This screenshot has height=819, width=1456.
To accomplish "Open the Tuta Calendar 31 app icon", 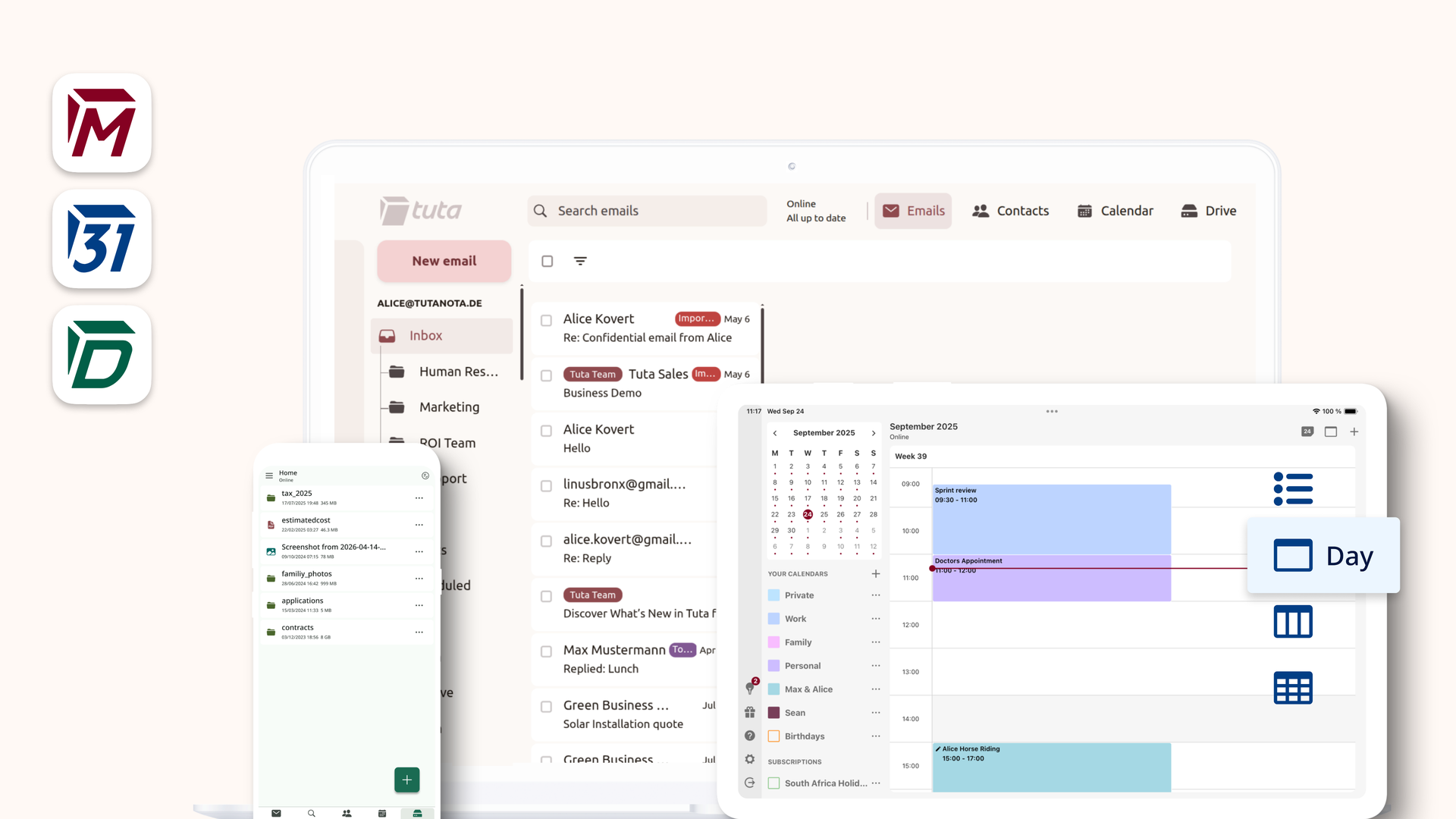I will point(102,239).
